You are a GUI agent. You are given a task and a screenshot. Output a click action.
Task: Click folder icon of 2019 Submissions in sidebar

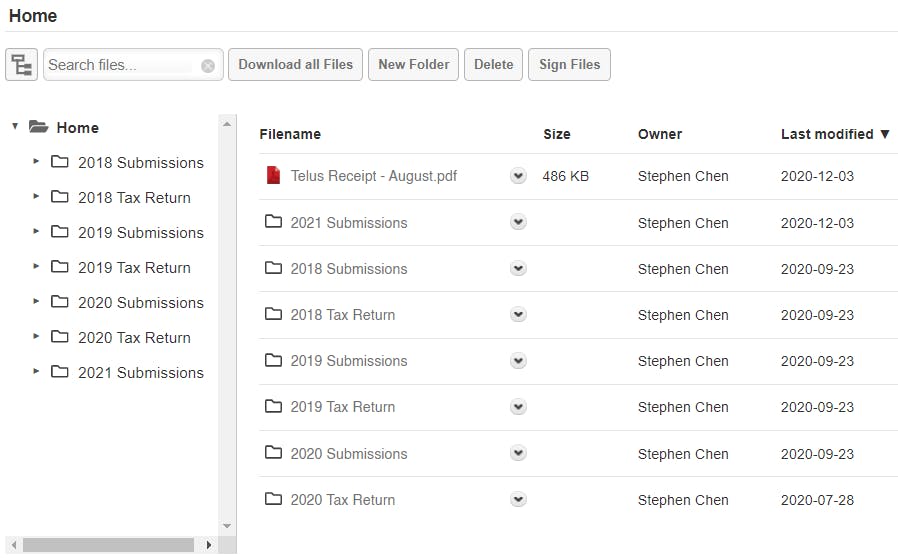tap(60, 232)
